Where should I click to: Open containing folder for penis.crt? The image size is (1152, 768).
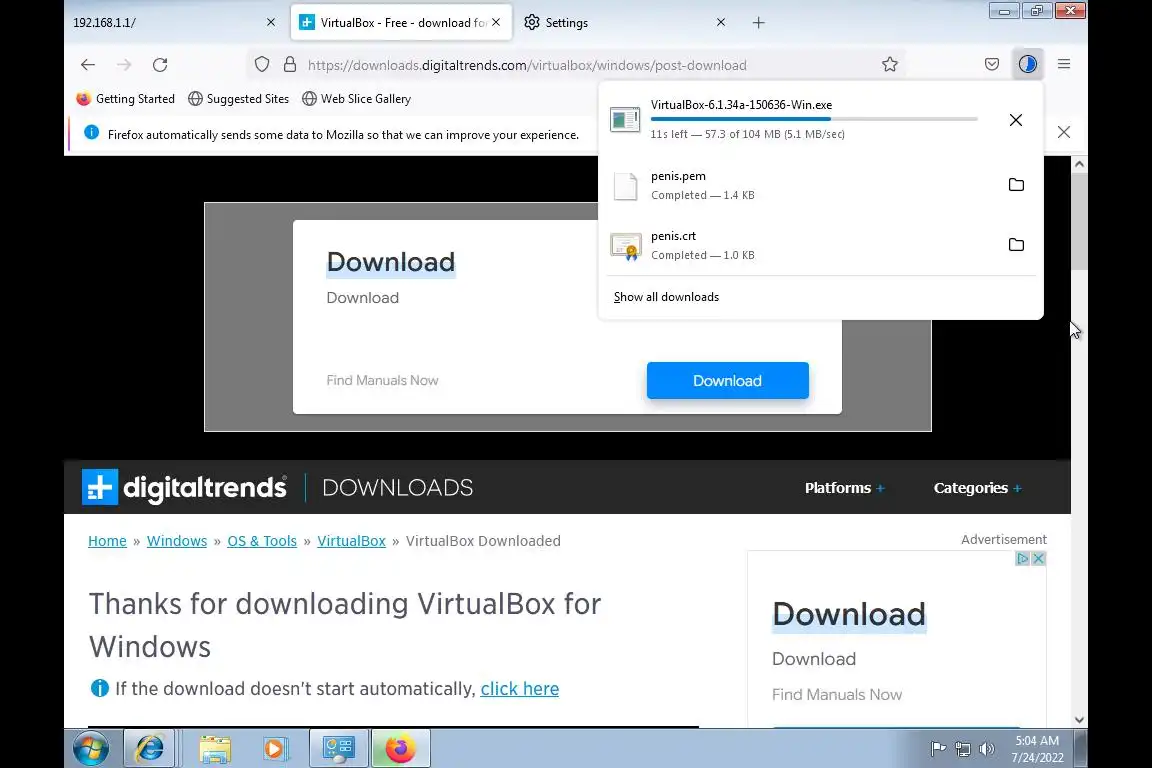(1016, 245)
